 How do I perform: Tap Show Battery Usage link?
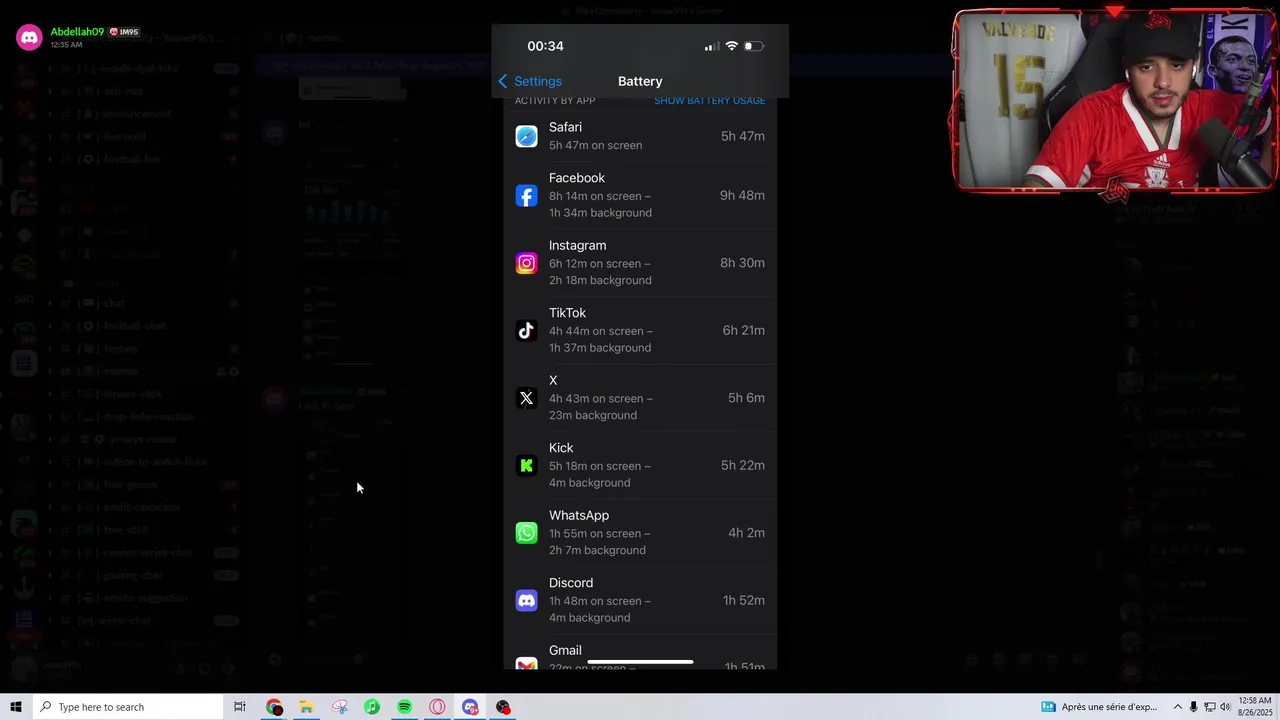click(x=710, y=101)
